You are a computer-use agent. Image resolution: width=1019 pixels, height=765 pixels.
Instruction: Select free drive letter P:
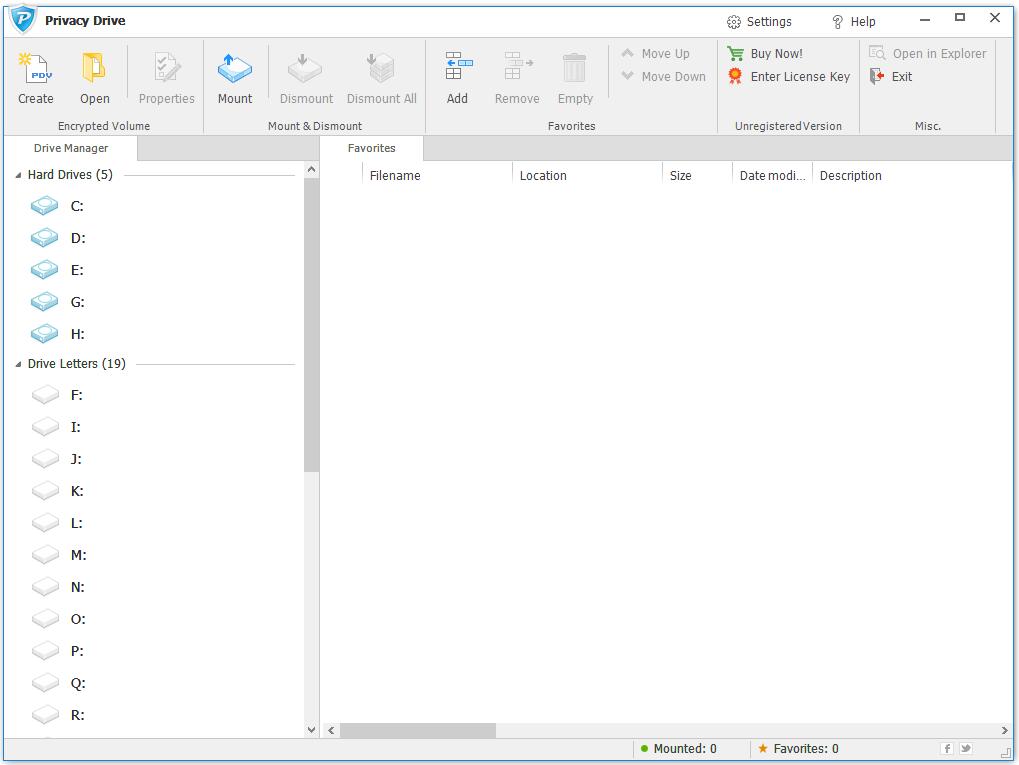tap(57, 651)
